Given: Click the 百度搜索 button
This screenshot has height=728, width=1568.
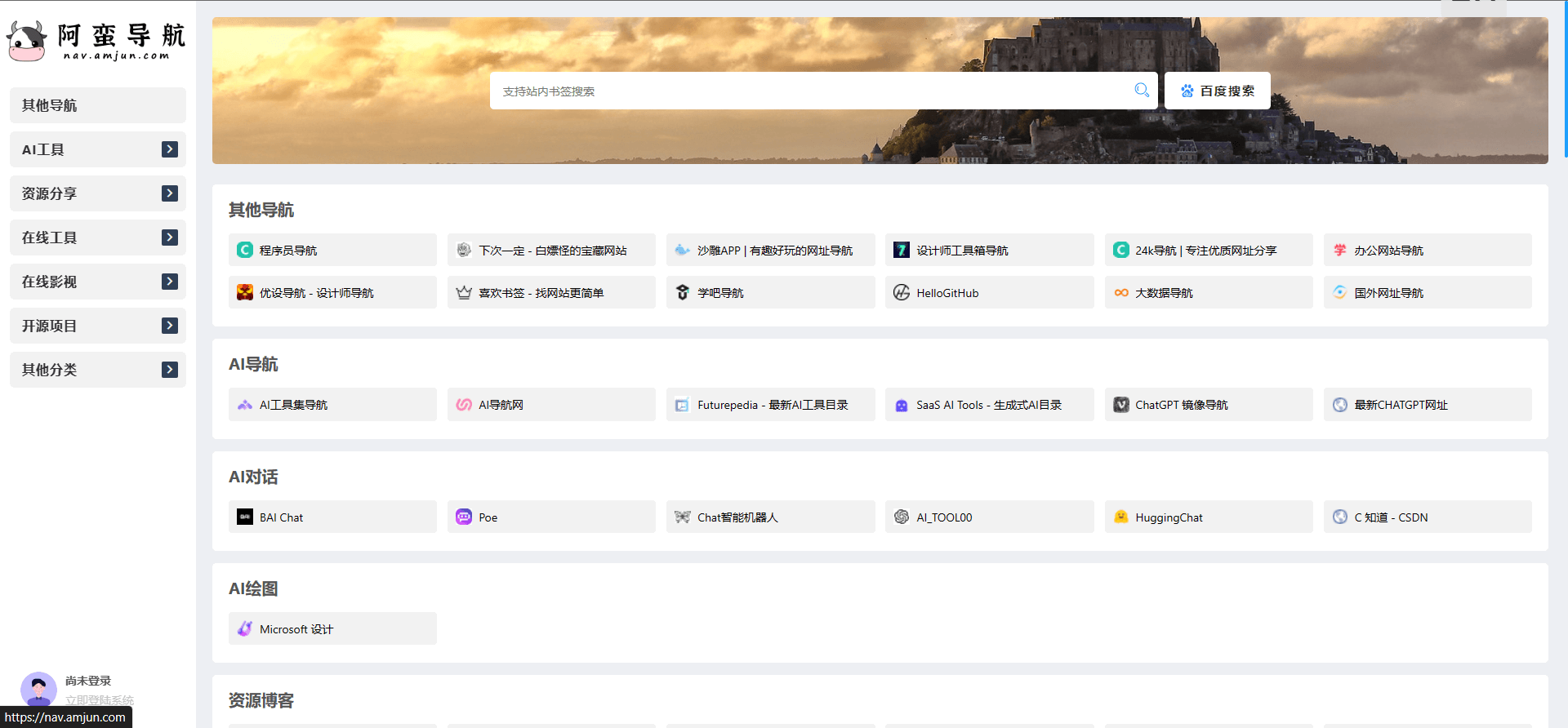Looking at the screenshot, I should [x=1217, y=91].
